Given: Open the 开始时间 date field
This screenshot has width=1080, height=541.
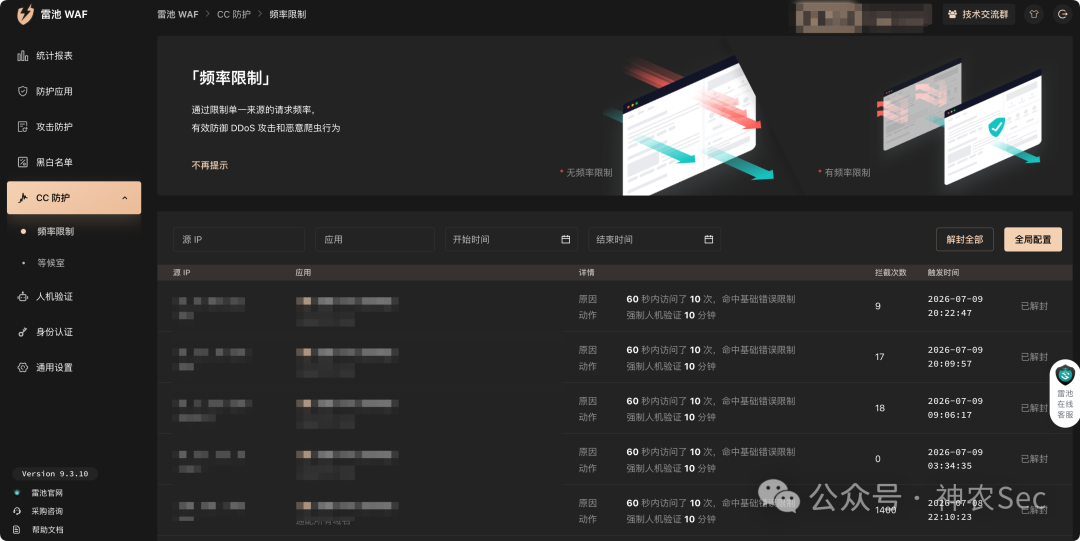Looking at the screenshot, I should (x=511, y=240).
